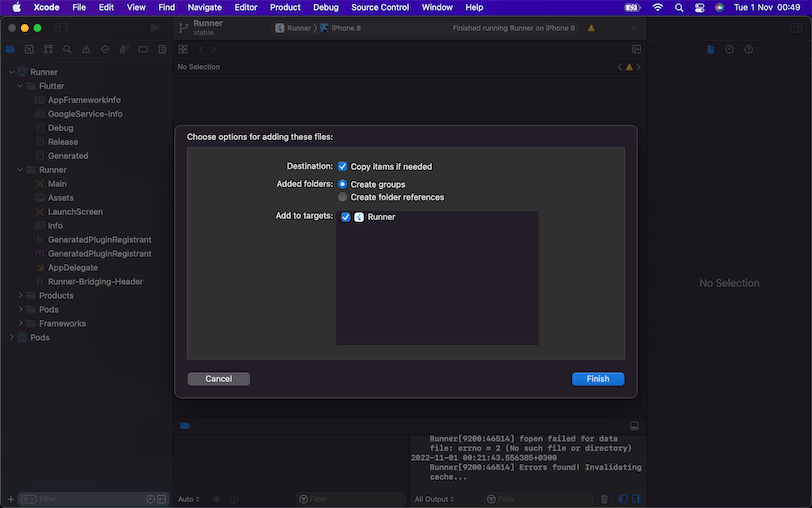The width and height of the screenshot is (812, 508).
Task: Click the yellow warning icon in activity bar
Action: tap(591, 28)
